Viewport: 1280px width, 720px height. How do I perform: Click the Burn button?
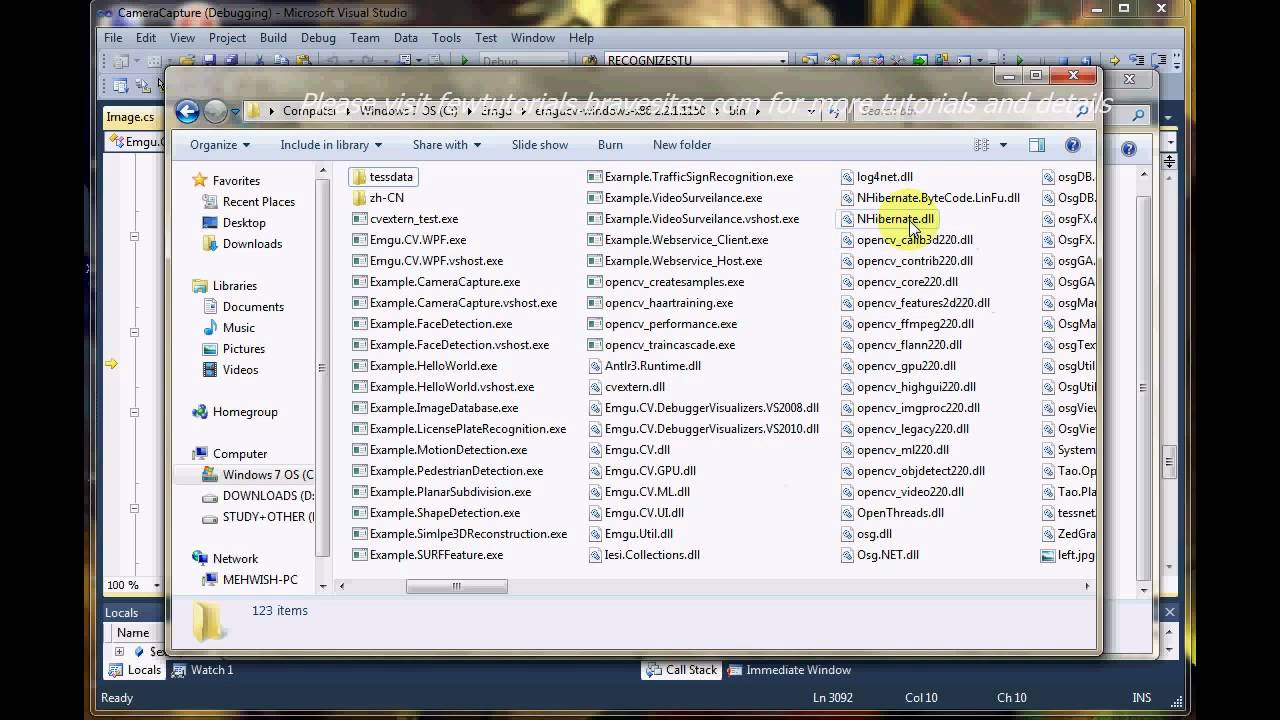[610, 145]
